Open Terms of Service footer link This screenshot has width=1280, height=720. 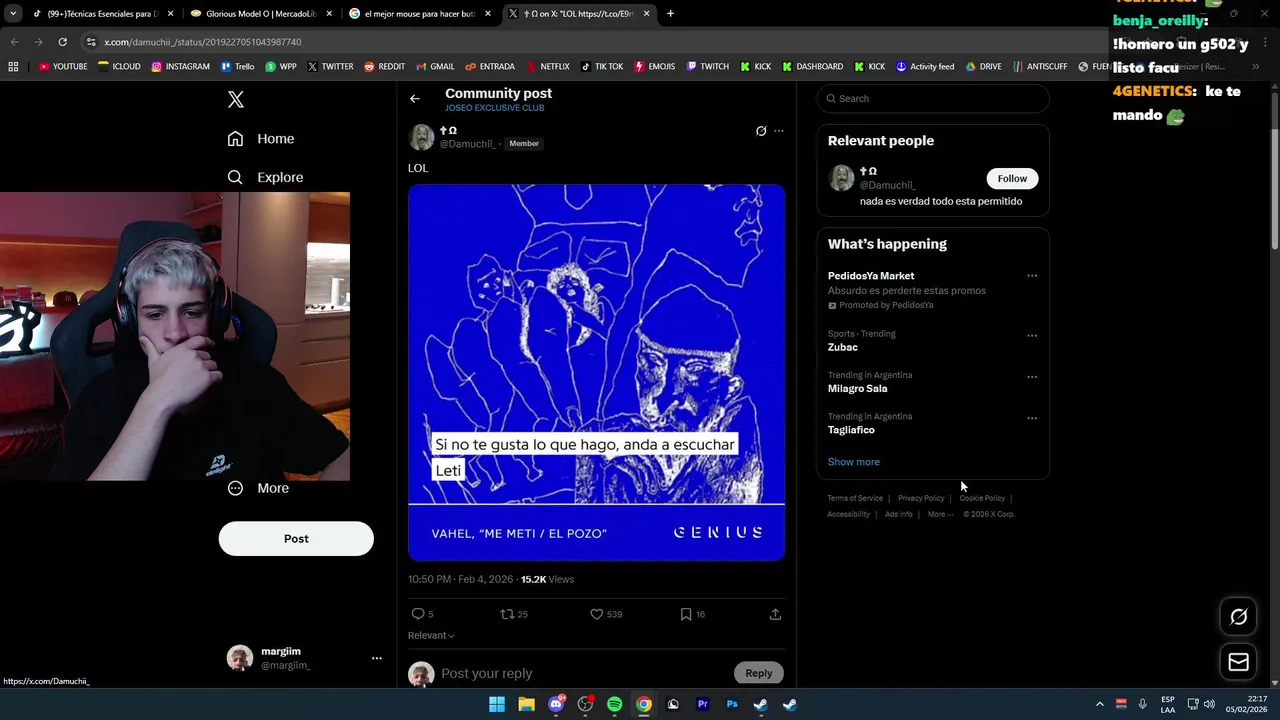(855, 498)
